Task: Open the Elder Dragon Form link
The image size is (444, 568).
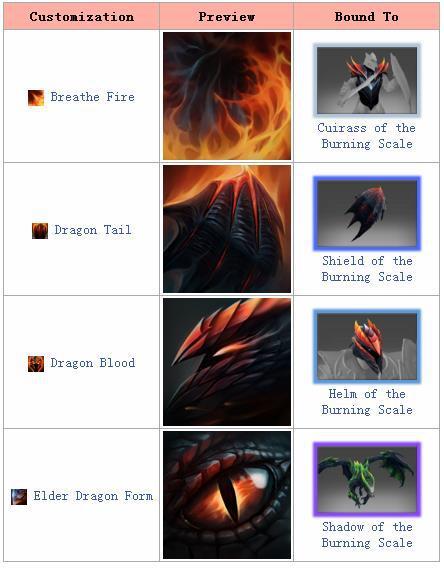Action: 93,496
